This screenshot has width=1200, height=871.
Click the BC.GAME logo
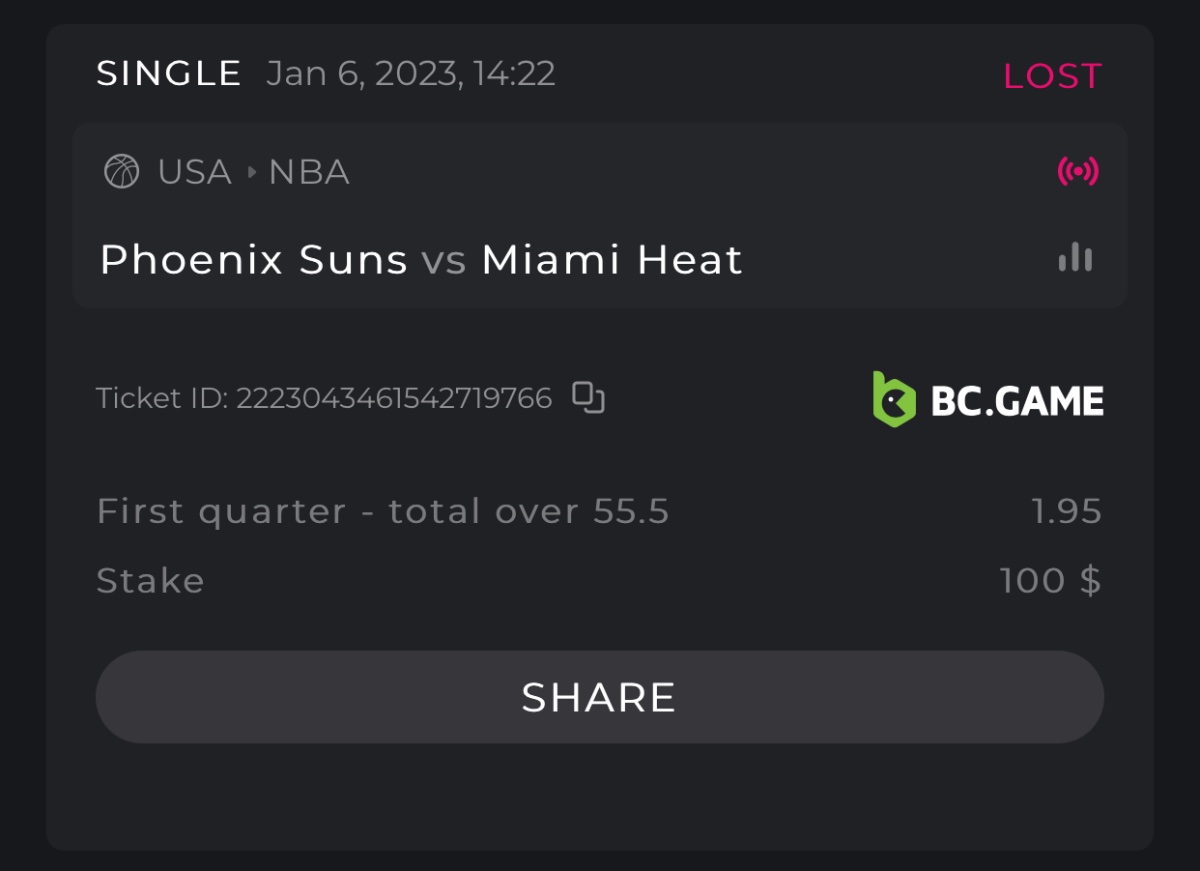coord(988,399)
